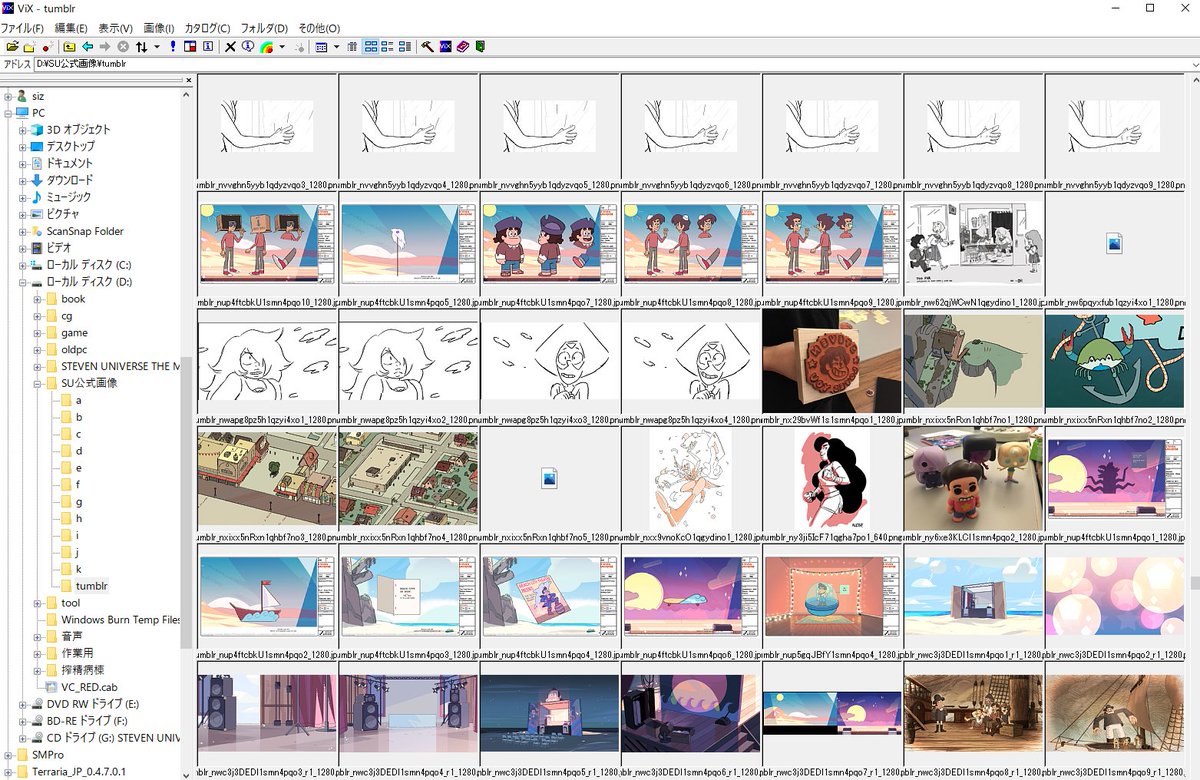Open the その他(O) menu

[319, 28]
